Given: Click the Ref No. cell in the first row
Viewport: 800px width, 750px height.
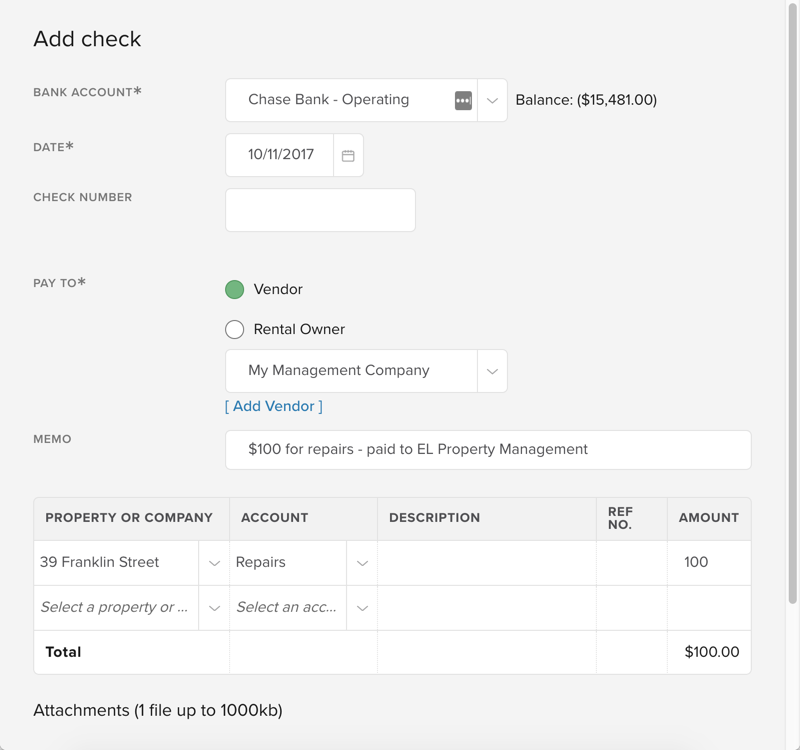Looking at the screenshot, I should coord(632,562).
